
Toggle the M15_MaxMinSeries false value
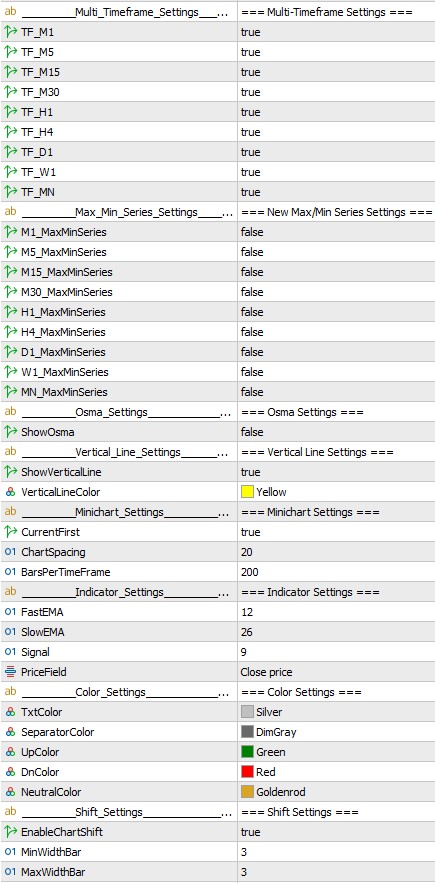(x=336, y=272)
